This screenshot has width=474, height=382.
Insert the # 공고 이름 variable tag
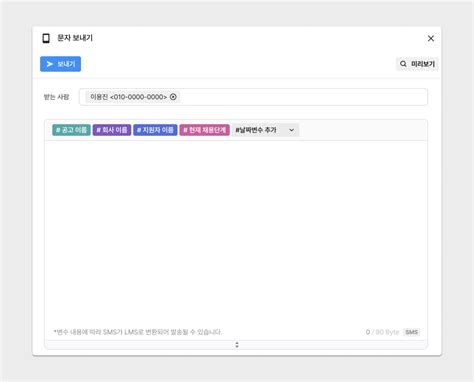tap(71, 130)
